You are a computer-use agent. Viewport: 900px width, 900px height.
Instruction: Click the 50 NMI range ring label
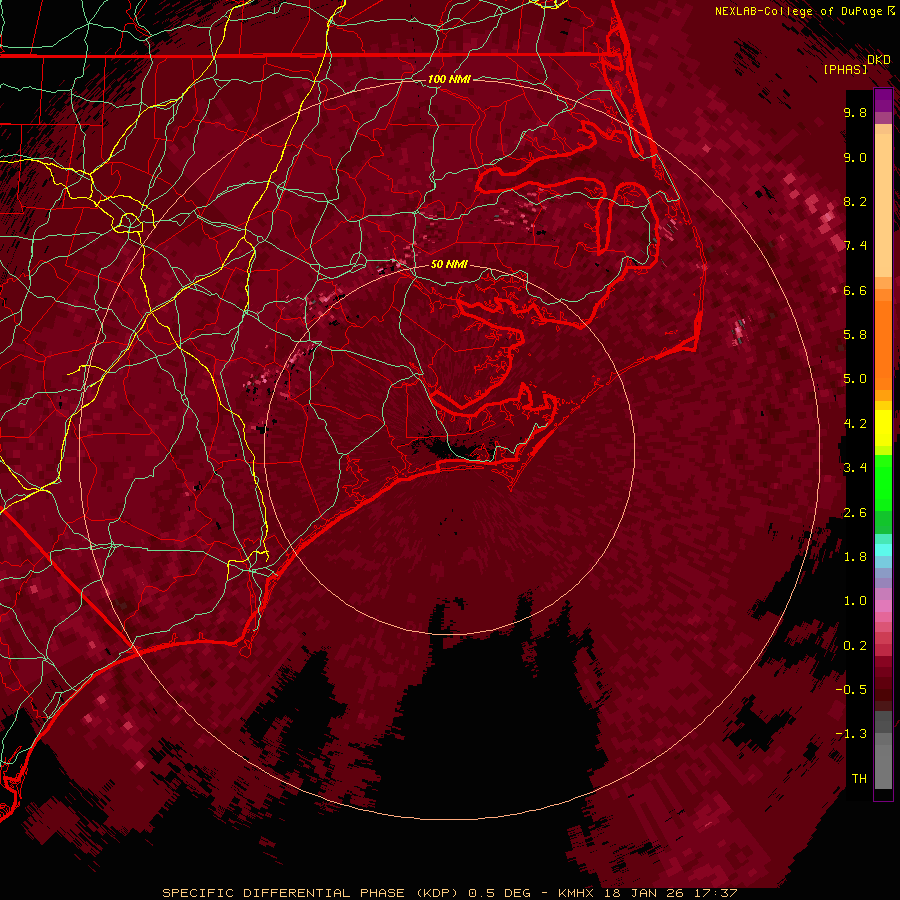[x=449, y=264]
